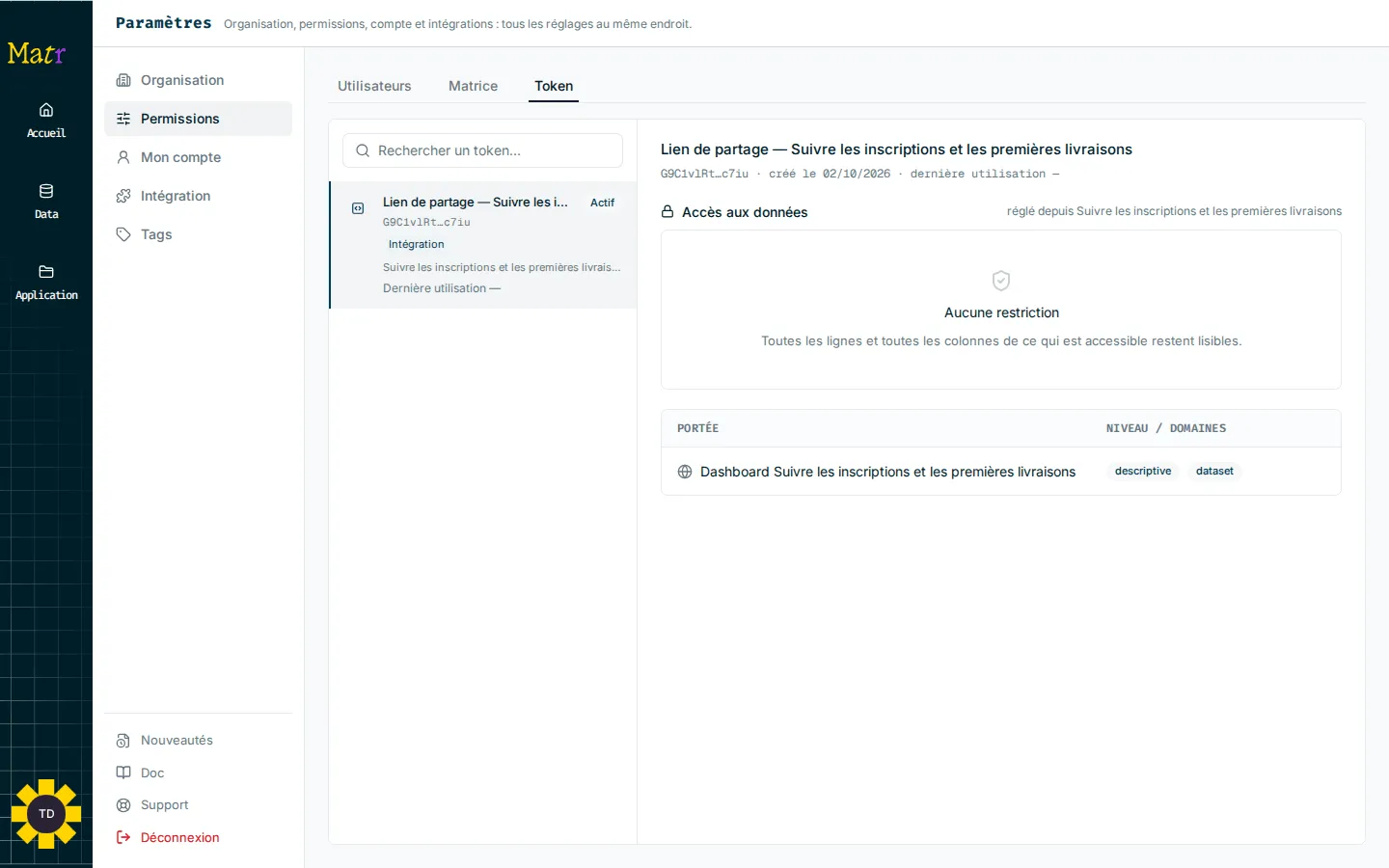1389x868 pixels.
Task: Open Tags settings
Action: tap(198, 234)
